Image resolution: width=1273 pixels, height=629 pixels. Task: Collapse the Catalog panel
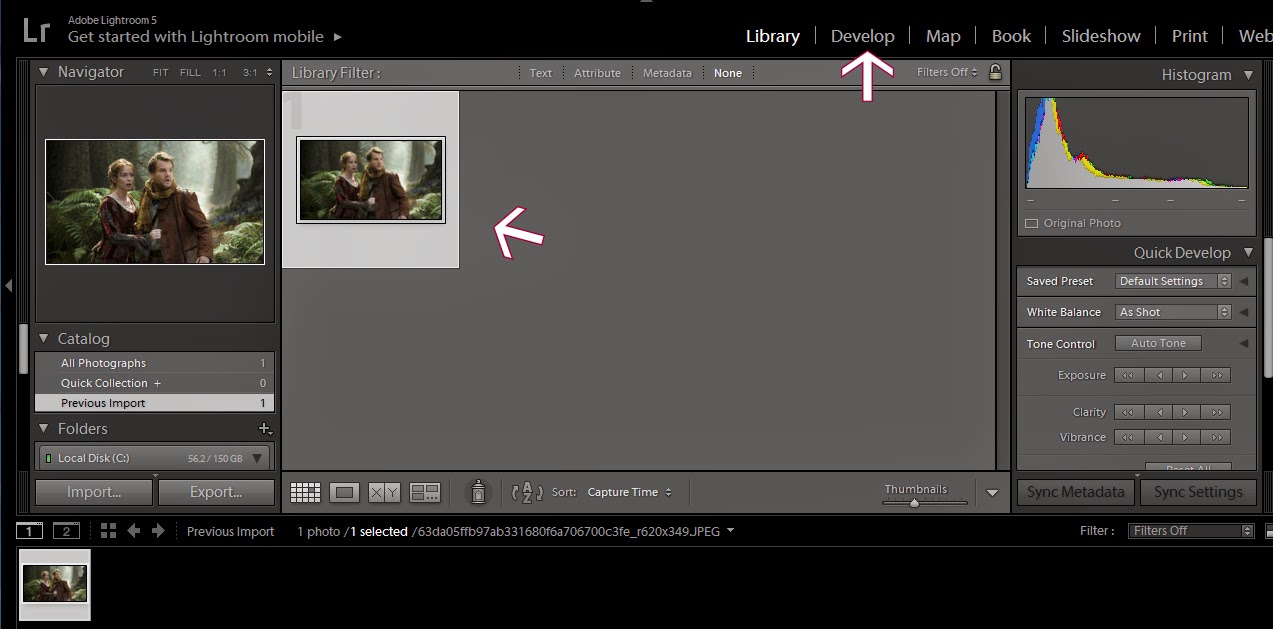coord(43,339)
